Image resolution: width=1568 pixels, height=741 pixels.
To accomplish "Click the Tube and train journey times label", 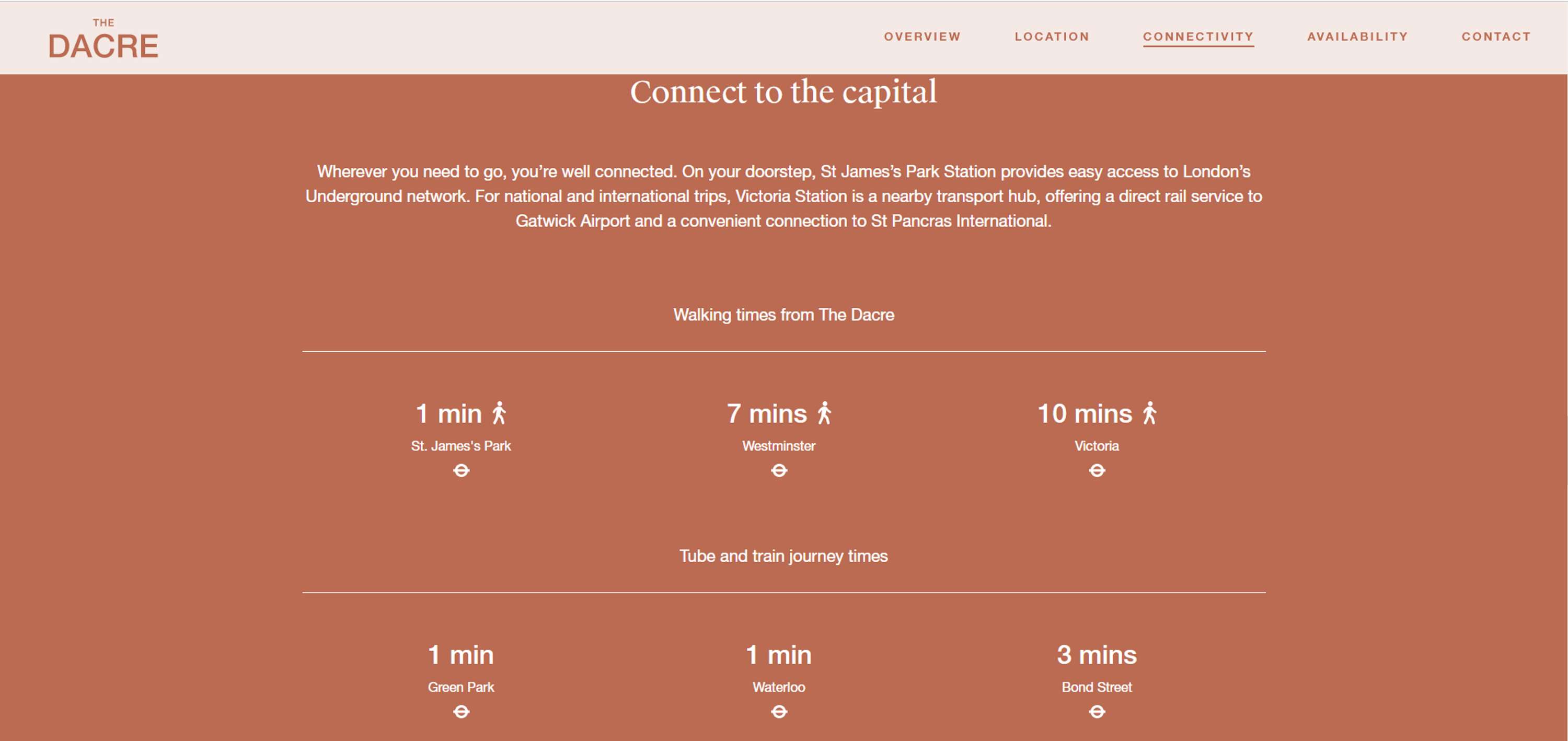I will pos(783,556).
